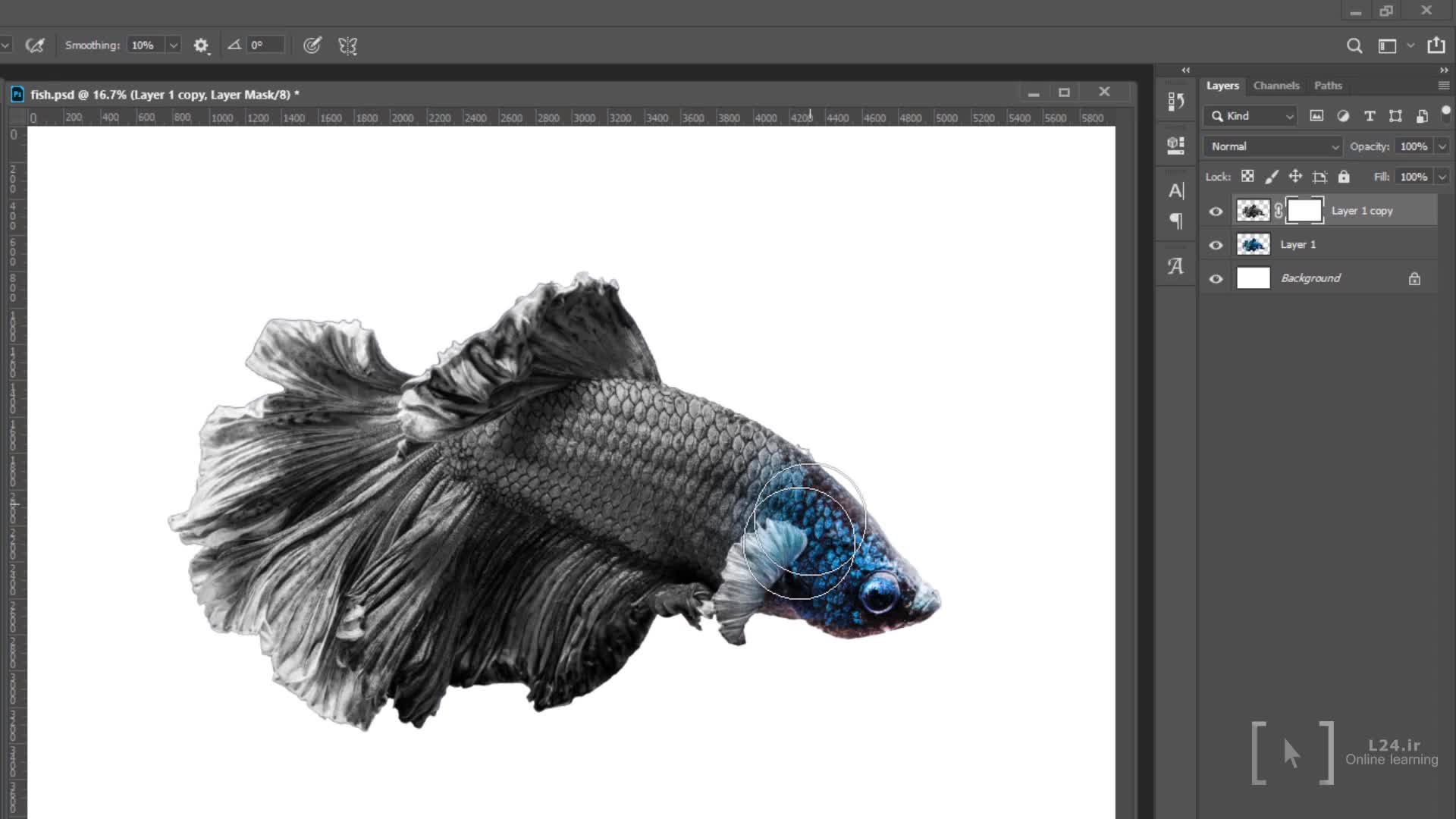1456x819 pixels.
Task: Expand the Opacity slider dropdown
Action: (1442, 146)
